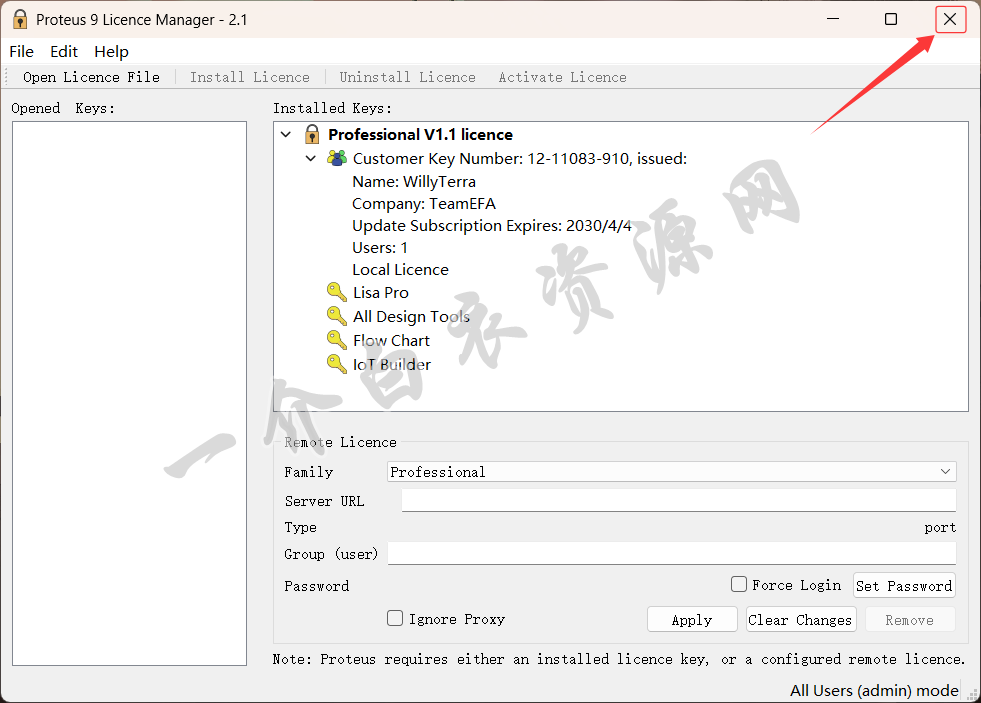Click Activate Licence in the toolbar
The width and height of the screenshot is (981, 703).
click(x=562, y=77)
